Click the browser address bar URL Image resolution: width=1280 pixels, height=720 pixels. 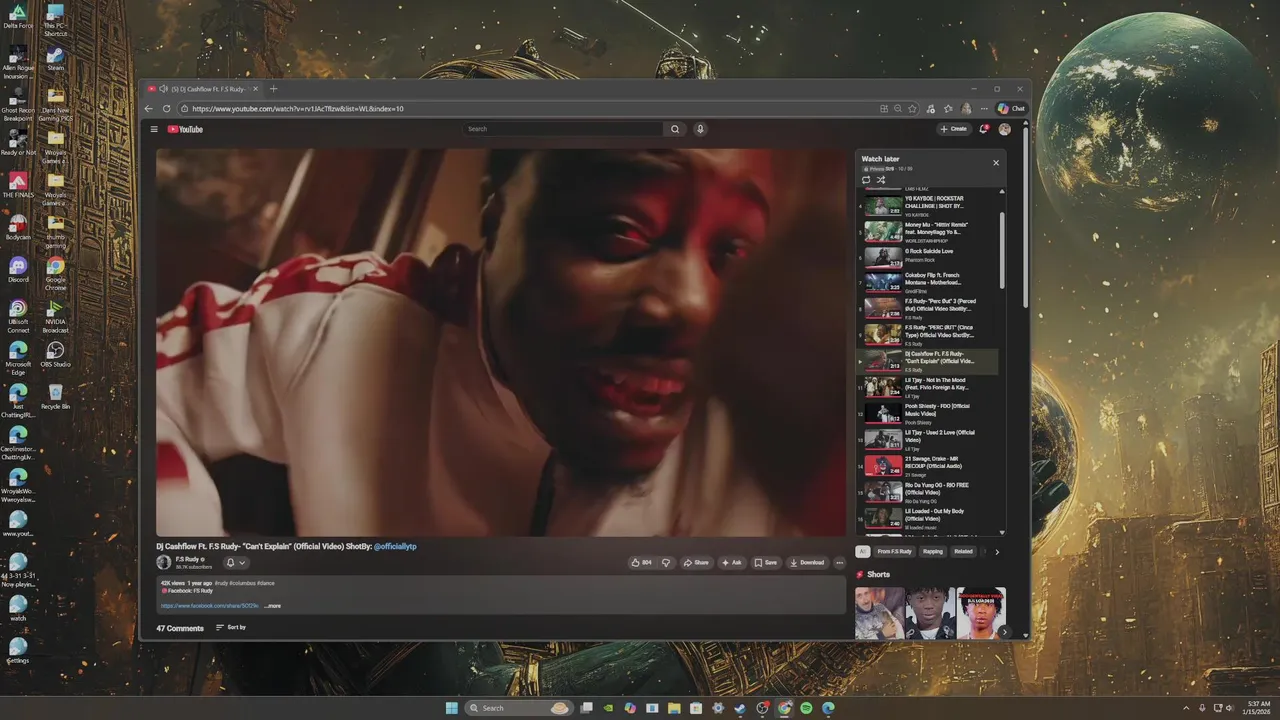click(x=298, y=108)
